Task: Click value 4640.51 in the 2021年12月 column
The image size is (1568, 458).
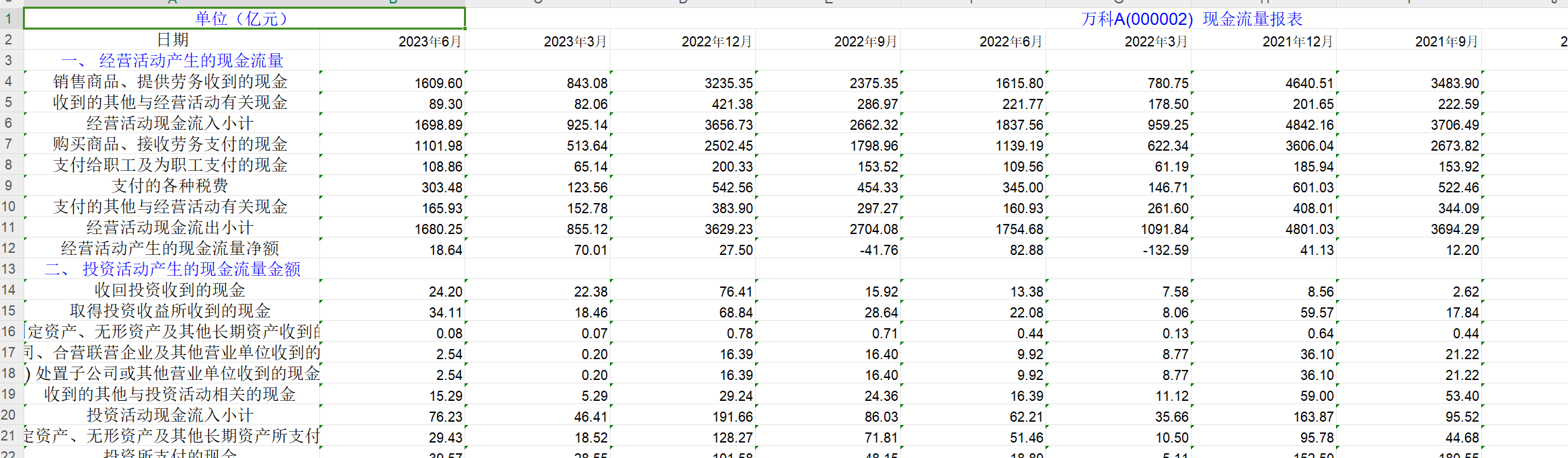Action: coord(1310,83)
